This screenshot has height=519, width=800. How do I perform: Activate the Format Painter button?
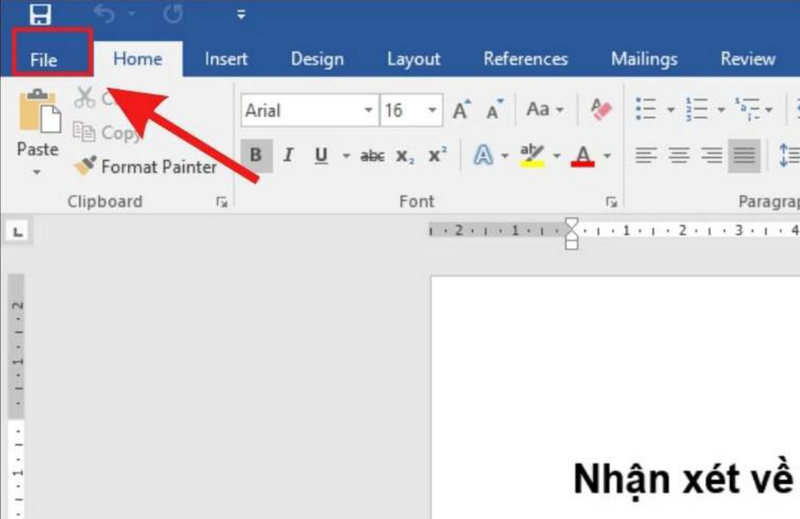pyautogui.click(x=145, y=166)
